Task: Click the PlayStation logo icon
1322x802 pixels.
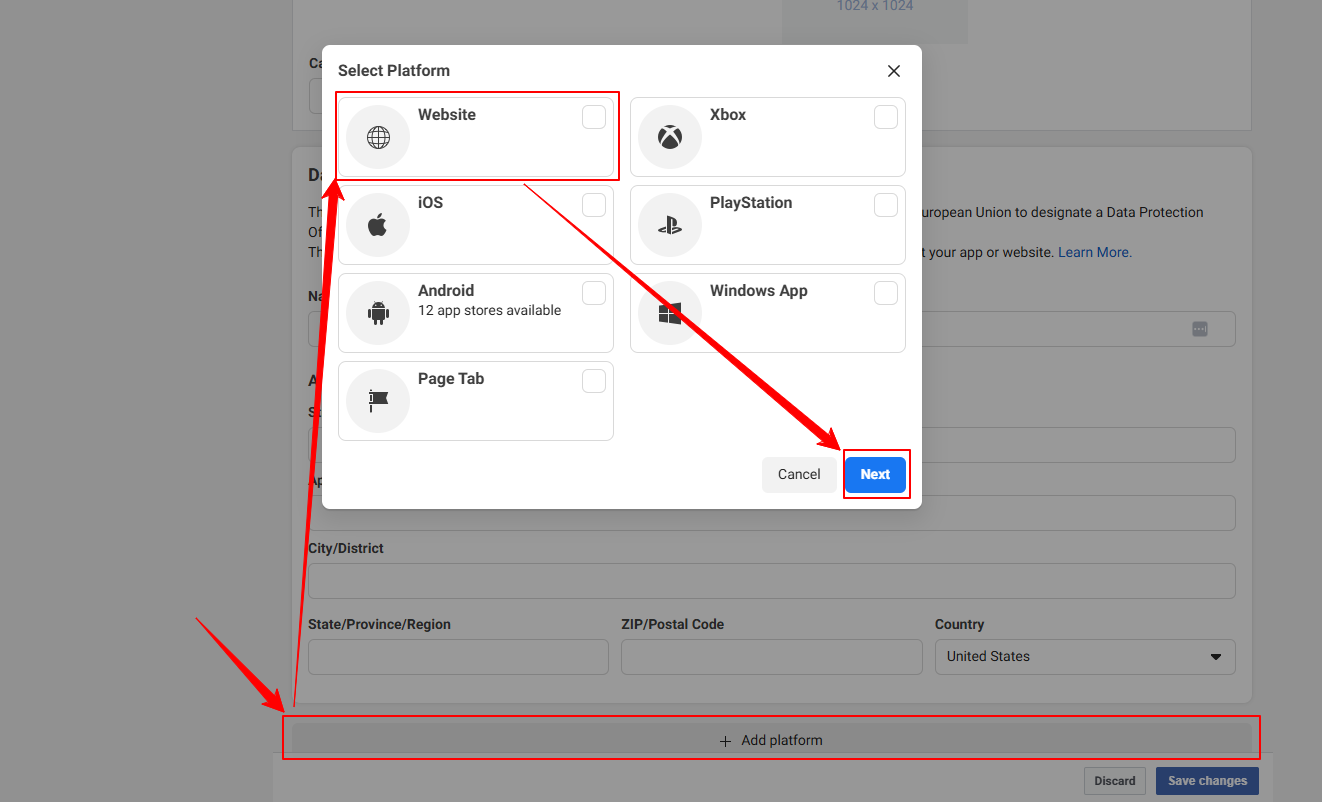Action: (670, 225)
